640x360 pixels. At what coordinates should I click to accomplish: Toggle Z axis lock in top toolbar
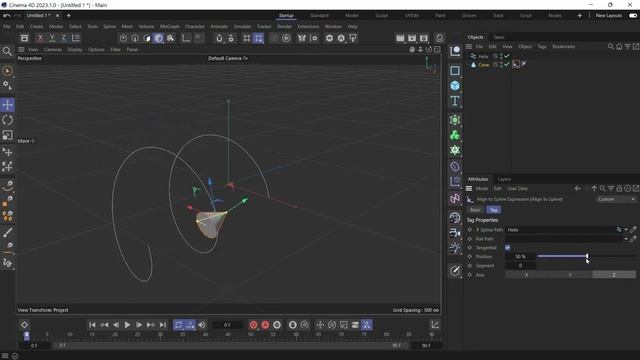point(64,38)
